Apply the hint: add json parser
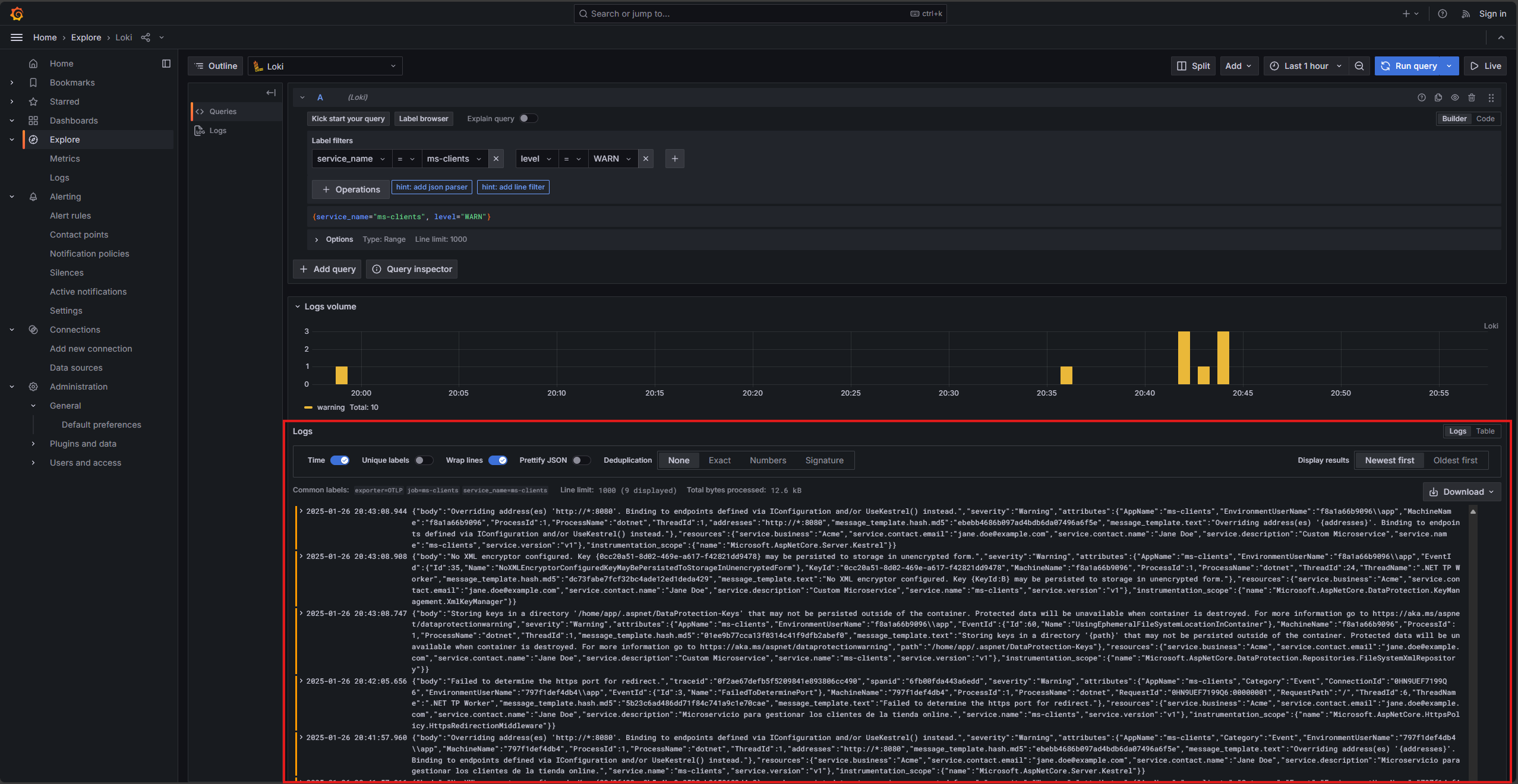The width and height of the screenshot is (1518, 784). (x=431, y=187)
